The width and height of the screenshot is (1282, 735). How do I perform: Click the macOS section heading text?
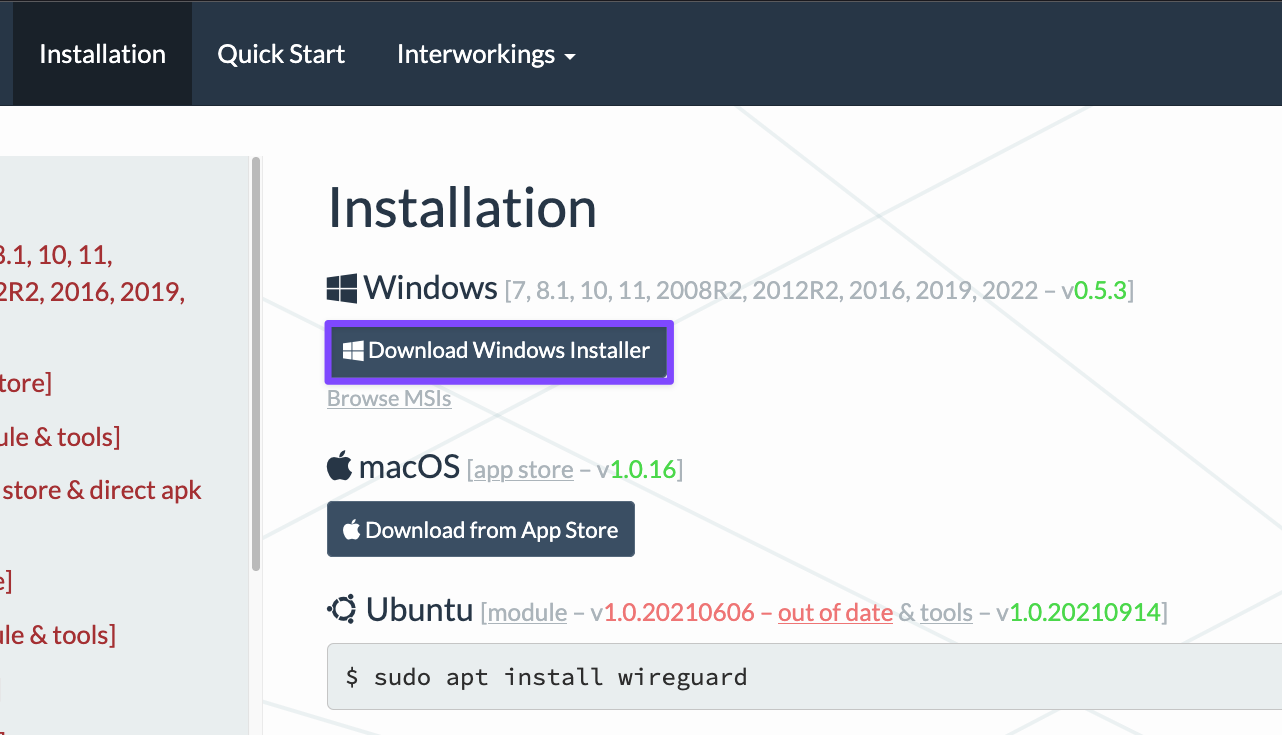tap(409, 466)
